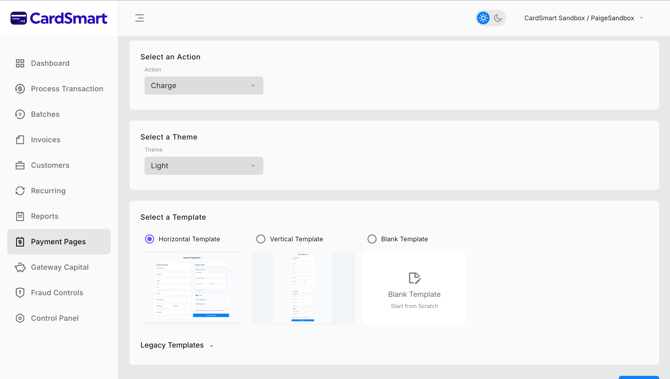The image size is (670, 379).
Task: Click the Fraud Controls shield icon
Action: tap(20, 293)
